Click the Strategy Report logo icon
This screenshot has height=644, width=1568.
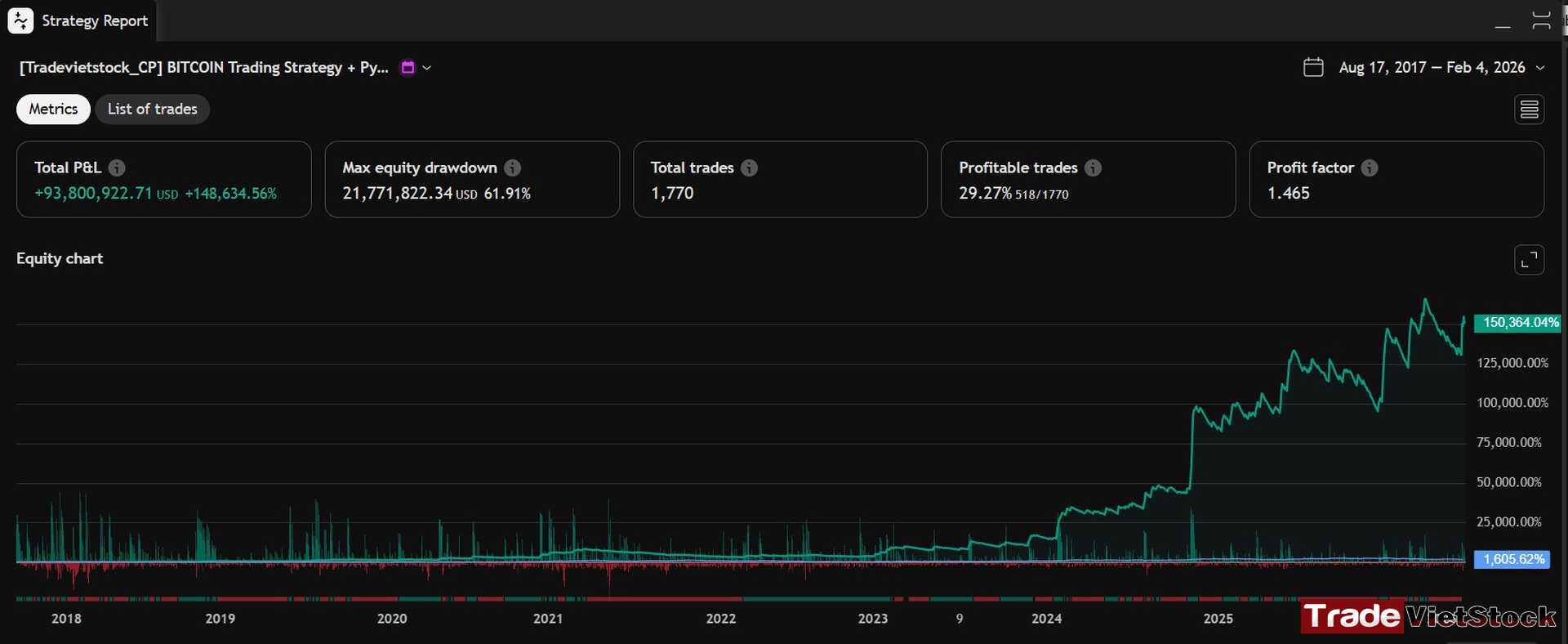(20, 20)
